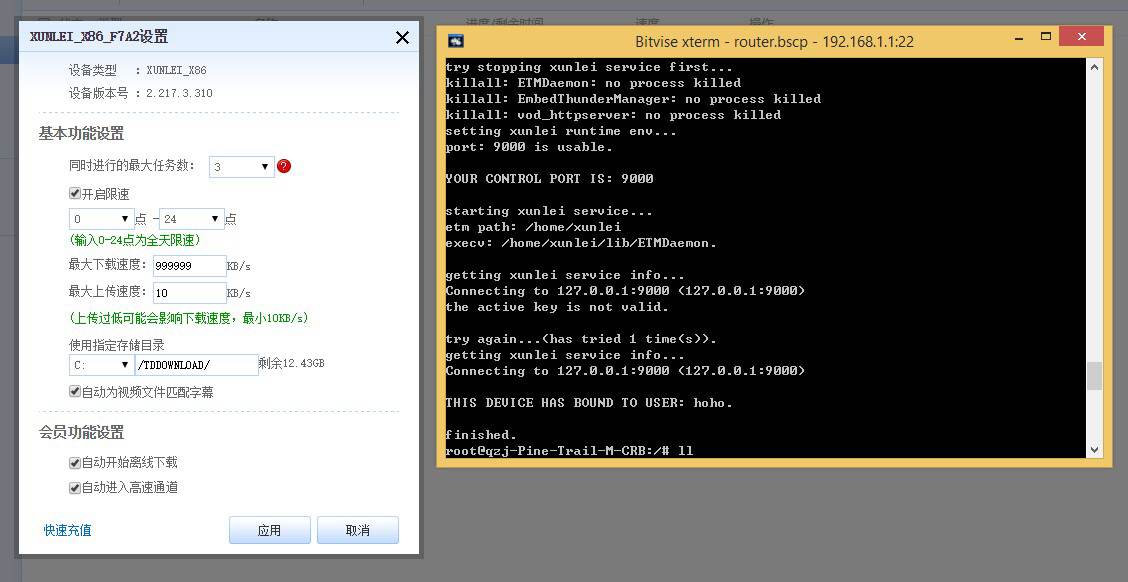Toggle the 开启限速 speed limit checkbox

tap(74, 194)
